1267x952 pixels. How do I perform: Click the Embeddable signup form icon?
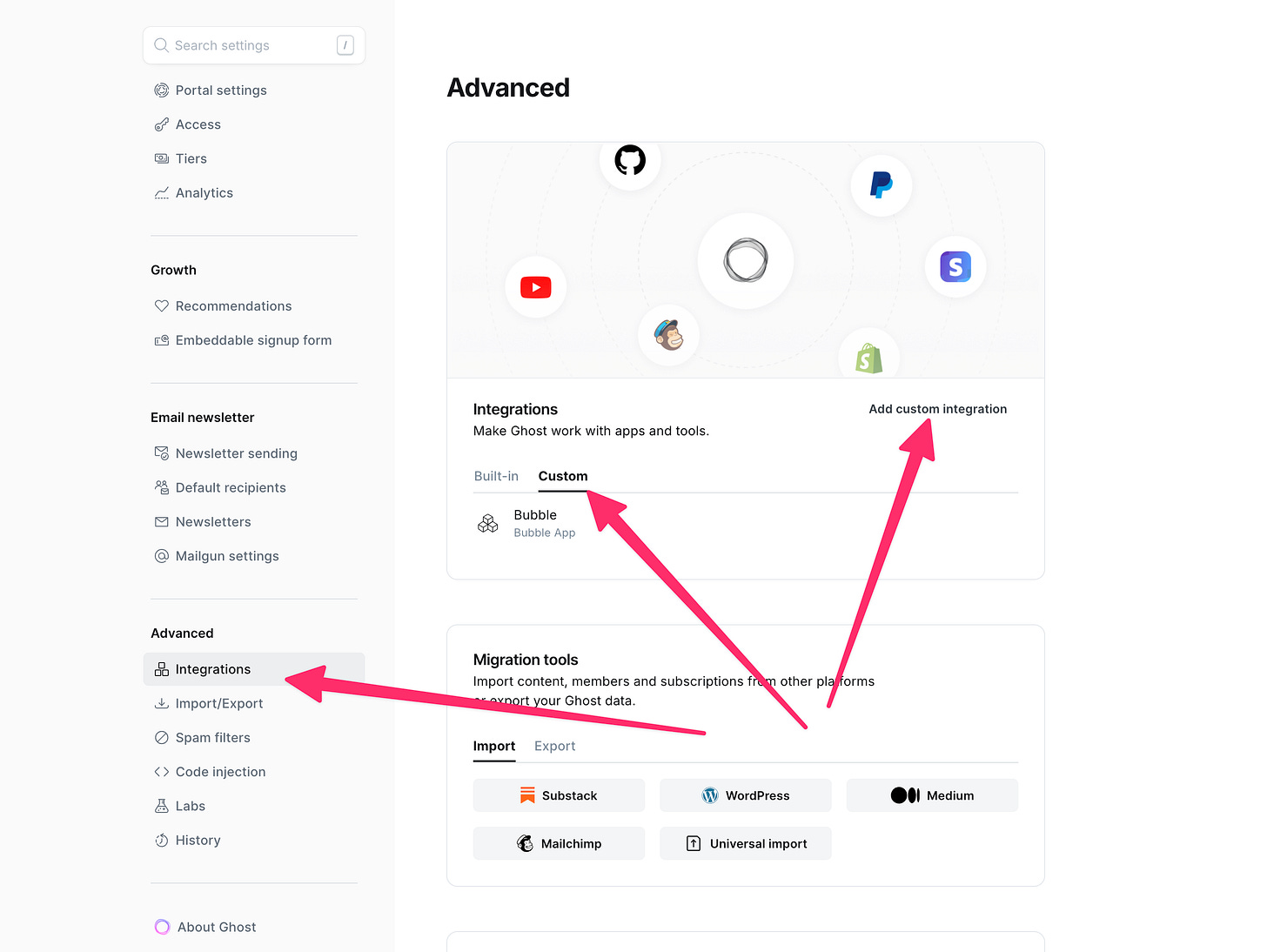[x=162, y=340]
